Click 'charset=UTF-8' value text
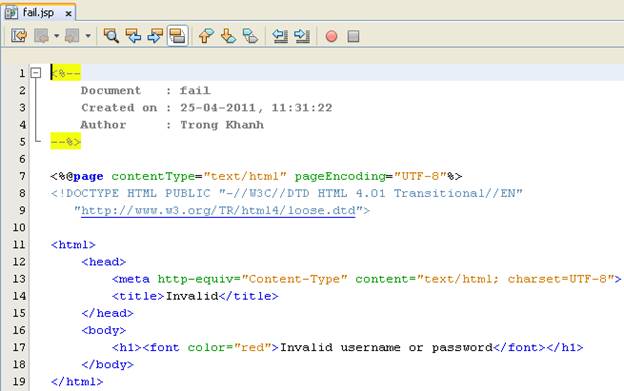Screen dimensions: 624x391 [557, 279]
